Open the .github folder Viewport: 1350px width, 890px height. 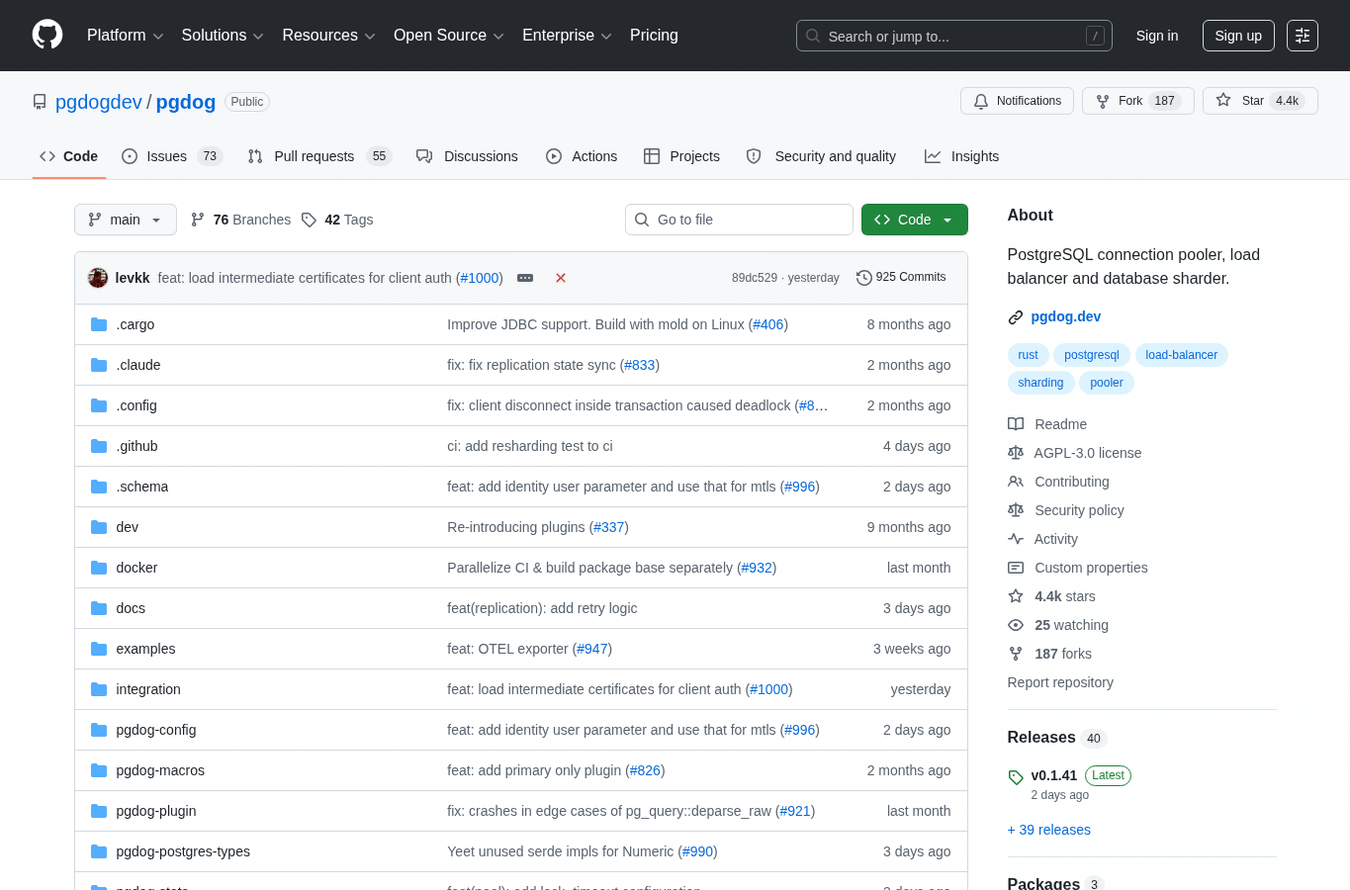pyautogui.click(x=137, y=446)
